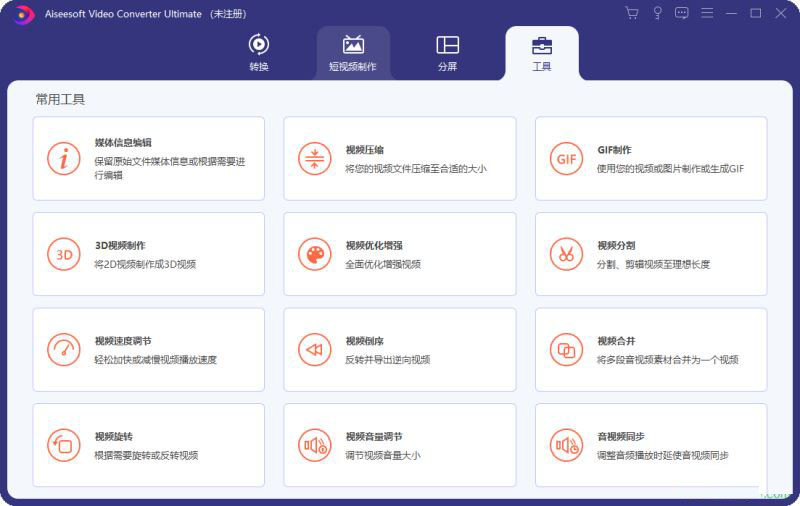Open 3D视频制作 tool title
Screen dimensions: 800x506
120,245
